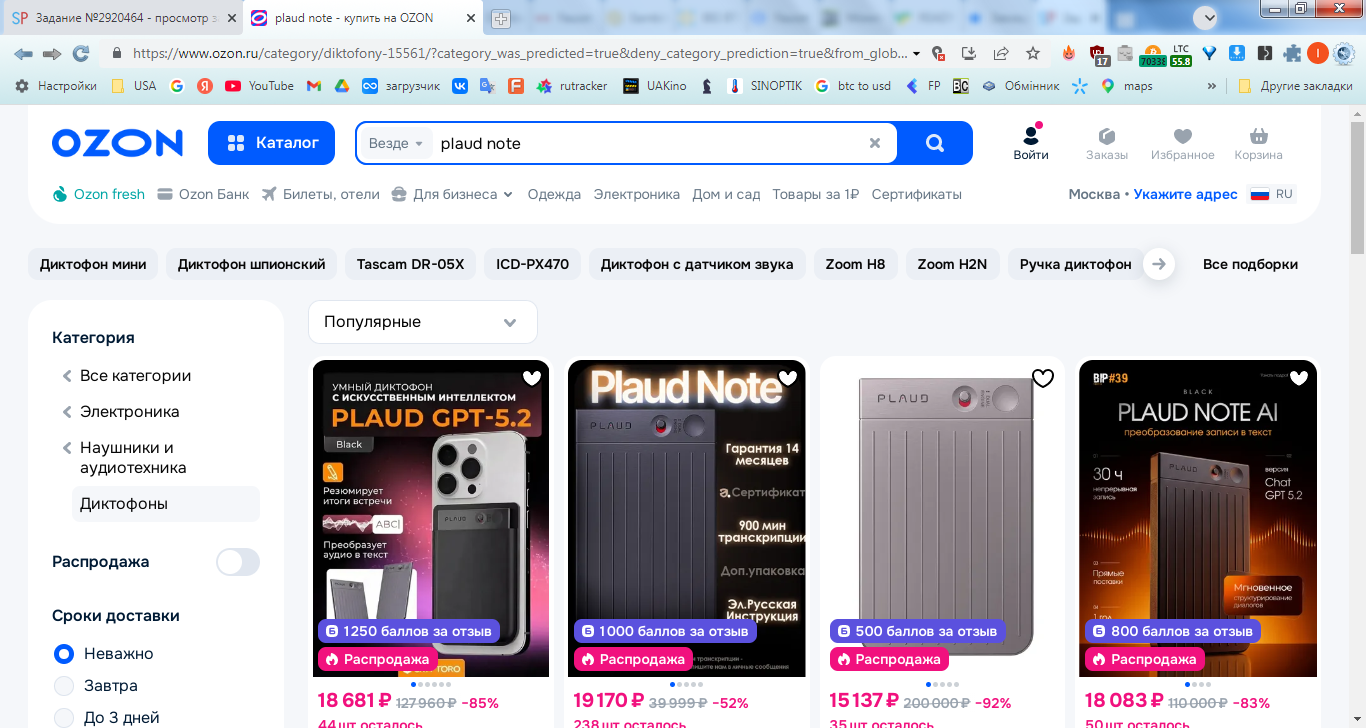Clear the search field text
1366x728 pixels.
pyautogui.click(x=875, y=143)
